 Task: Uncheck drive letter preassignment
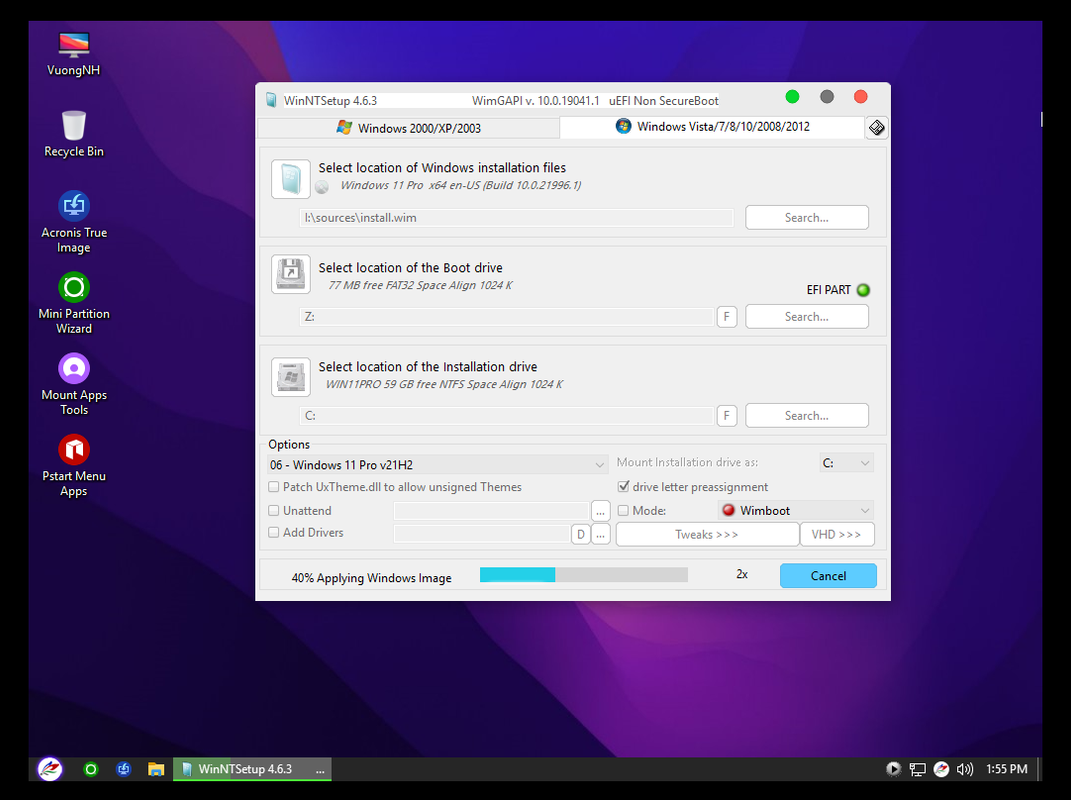(623, 486)
